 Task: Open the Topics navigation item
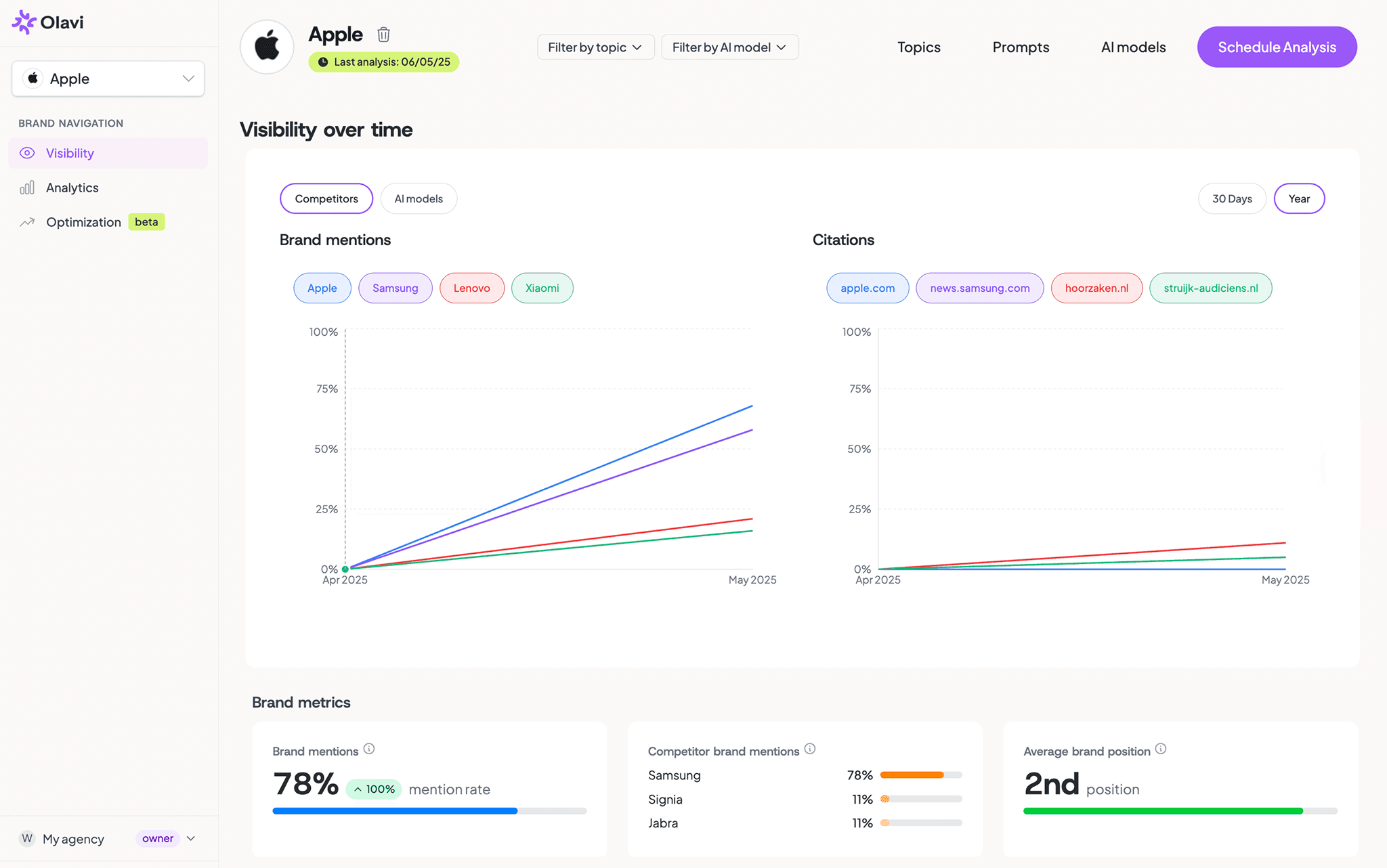tap(918, 47)
